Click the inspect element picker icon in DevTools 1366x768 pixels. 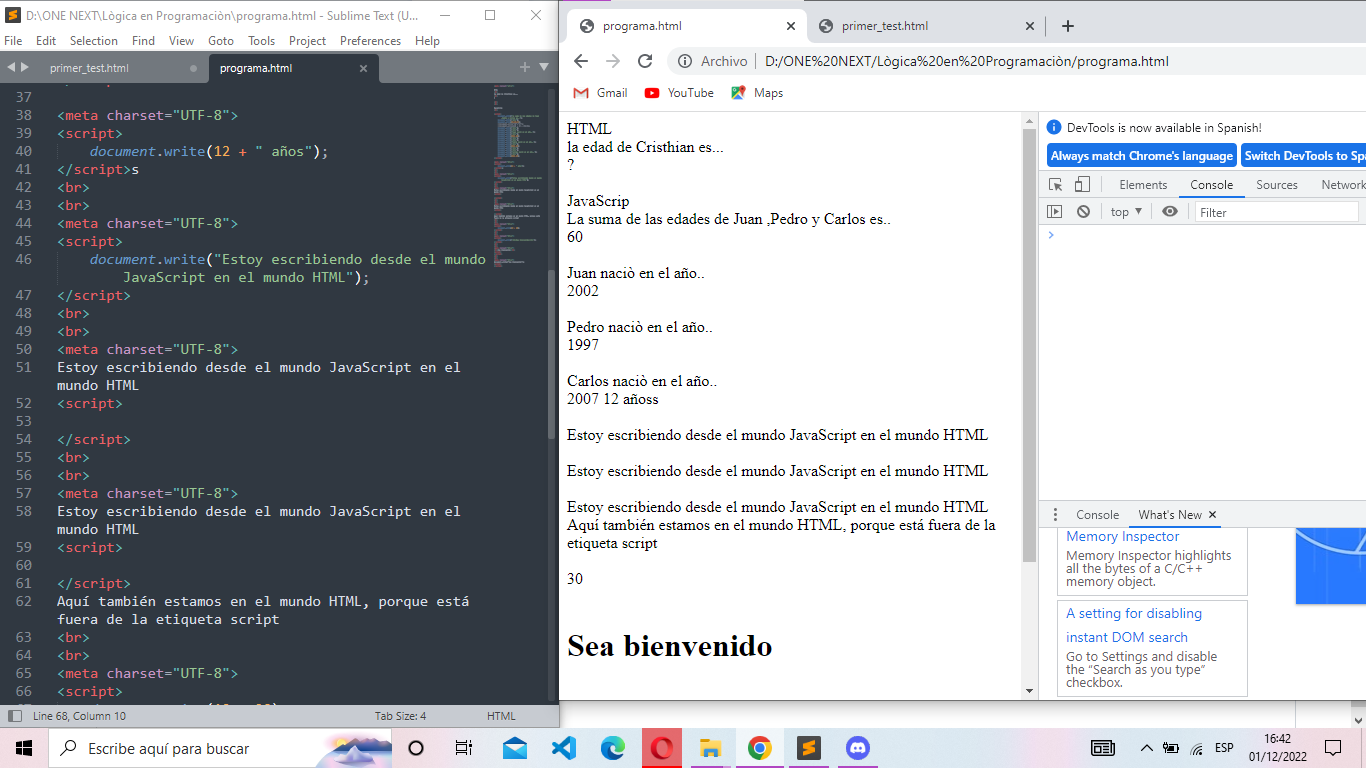pos(1055,185)
